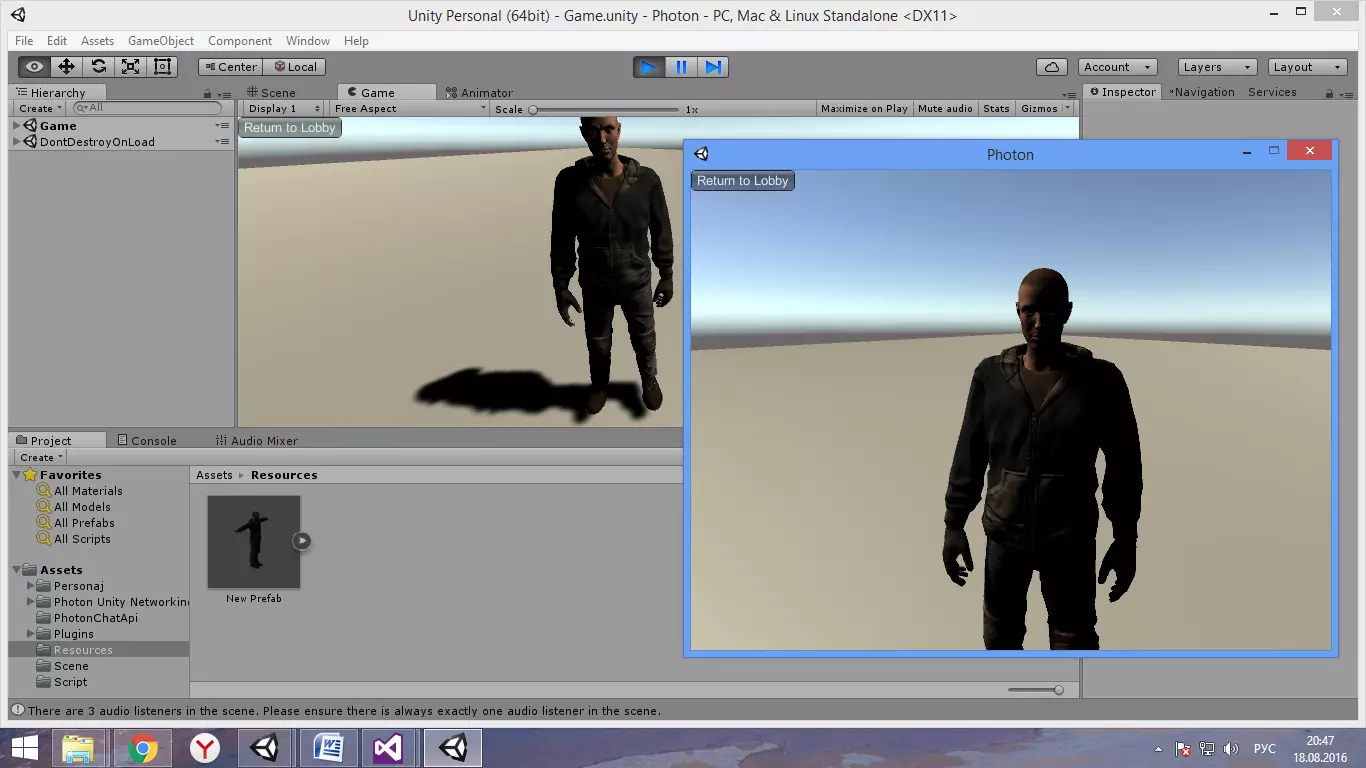Toggle Maximize on Play
The width and height of the screenshot is (1366, 768).
[864, 108]
